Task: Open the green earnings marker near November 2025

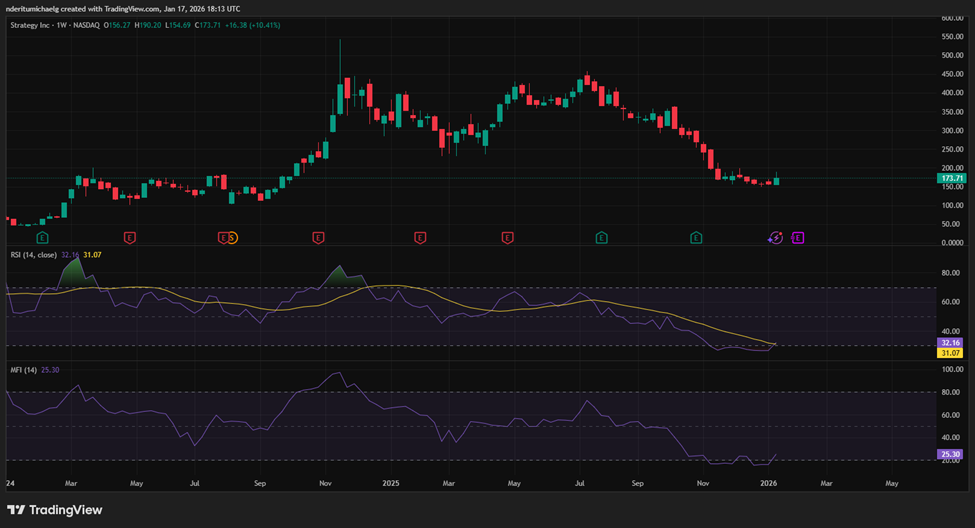Action: [696, 238]
